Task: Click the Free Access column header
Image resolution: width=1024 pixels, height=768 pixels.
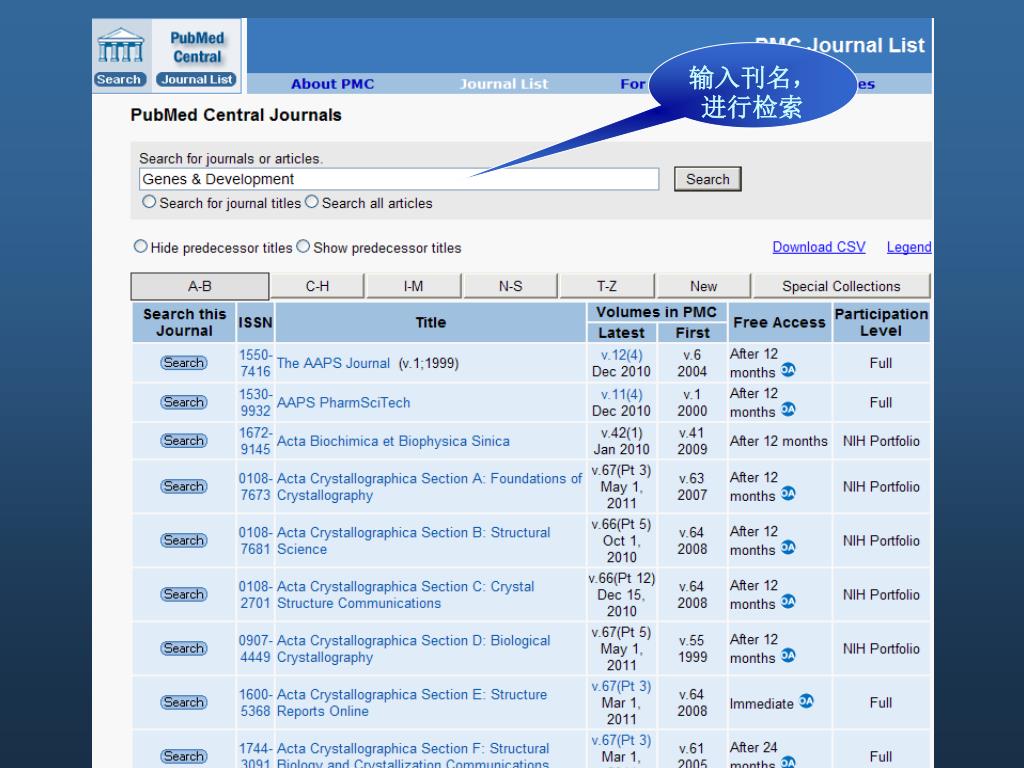Action: [780, 323]
